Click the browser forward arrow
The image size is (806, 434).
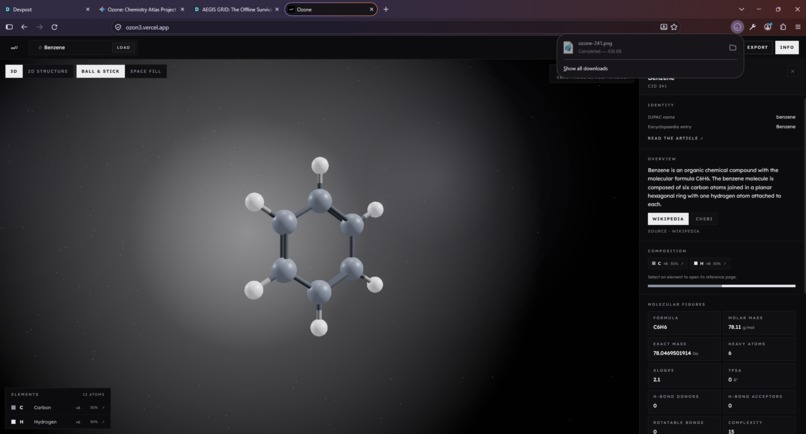(x=40, y=27)
